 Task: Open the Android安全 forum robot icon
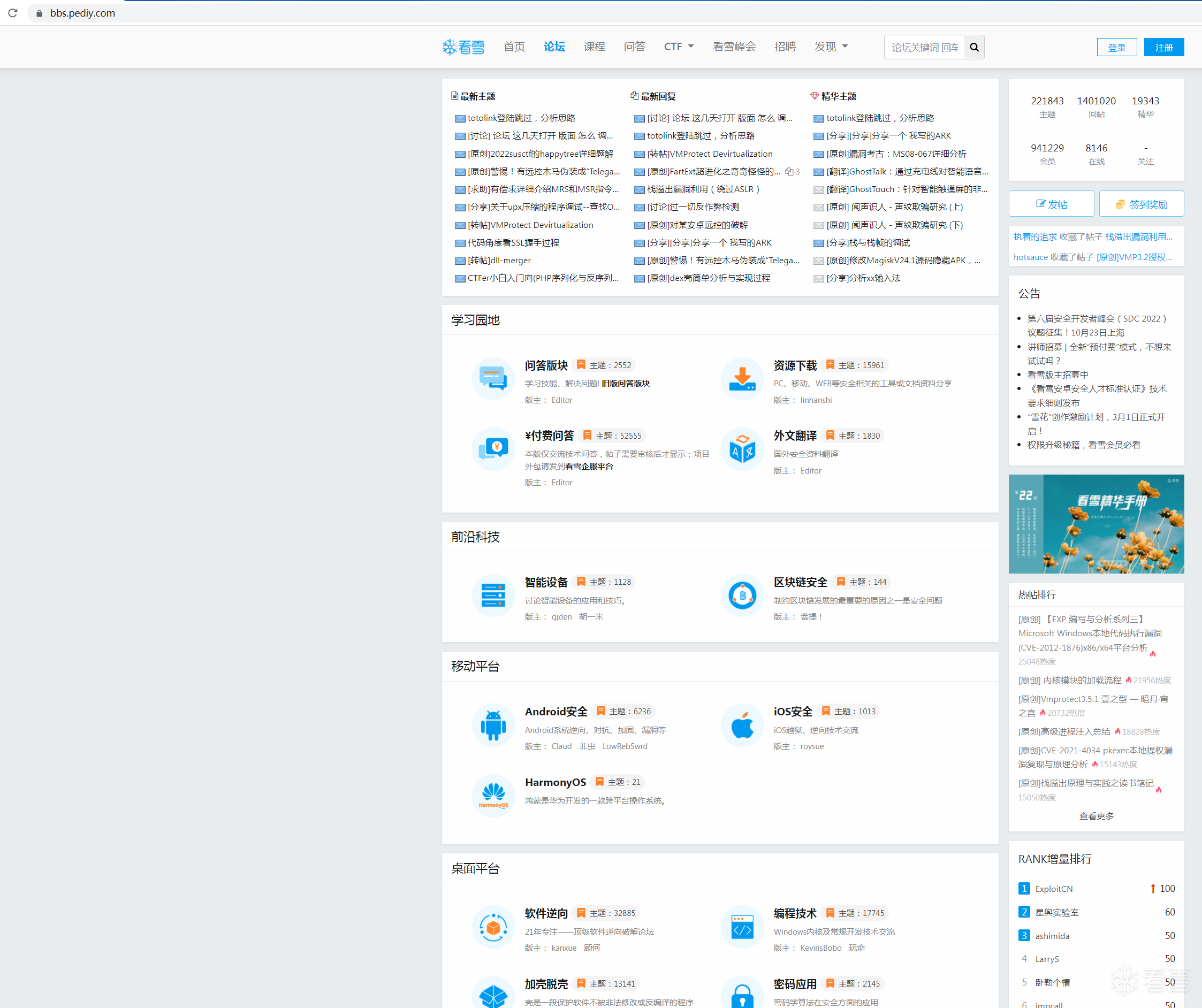[x=493, y=726]
